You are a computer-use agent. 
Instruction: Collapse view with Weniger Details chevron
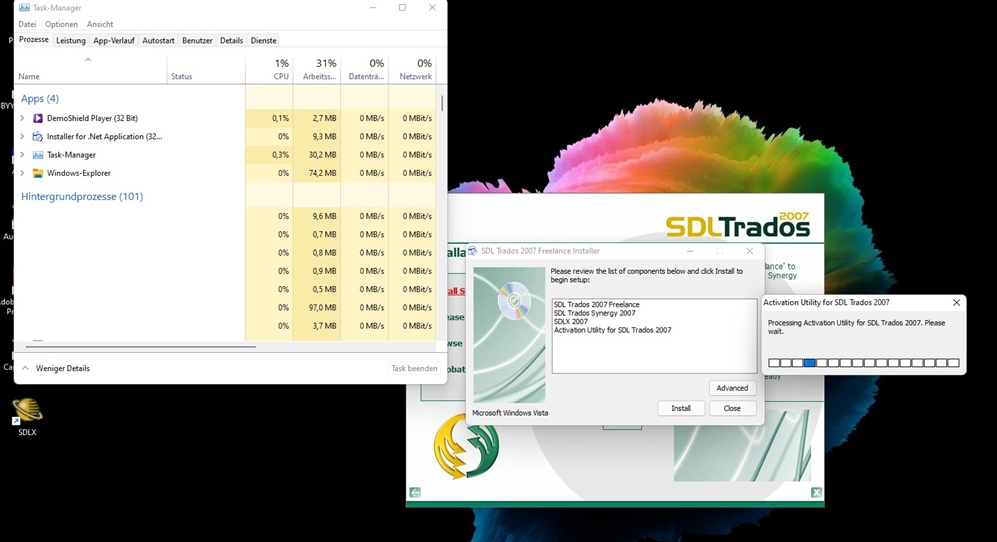coord(25,368)
